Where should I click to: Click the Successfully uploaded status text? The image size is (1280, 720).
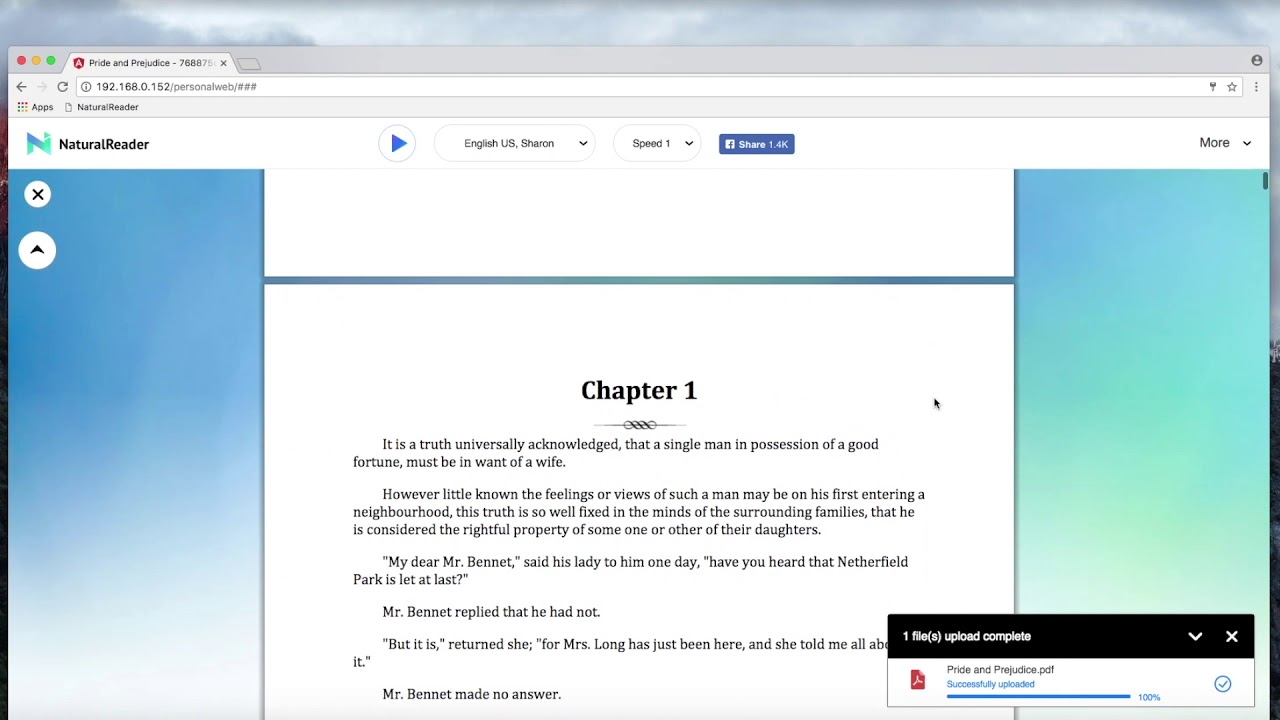pyautogui.click(x=990, y=684)
